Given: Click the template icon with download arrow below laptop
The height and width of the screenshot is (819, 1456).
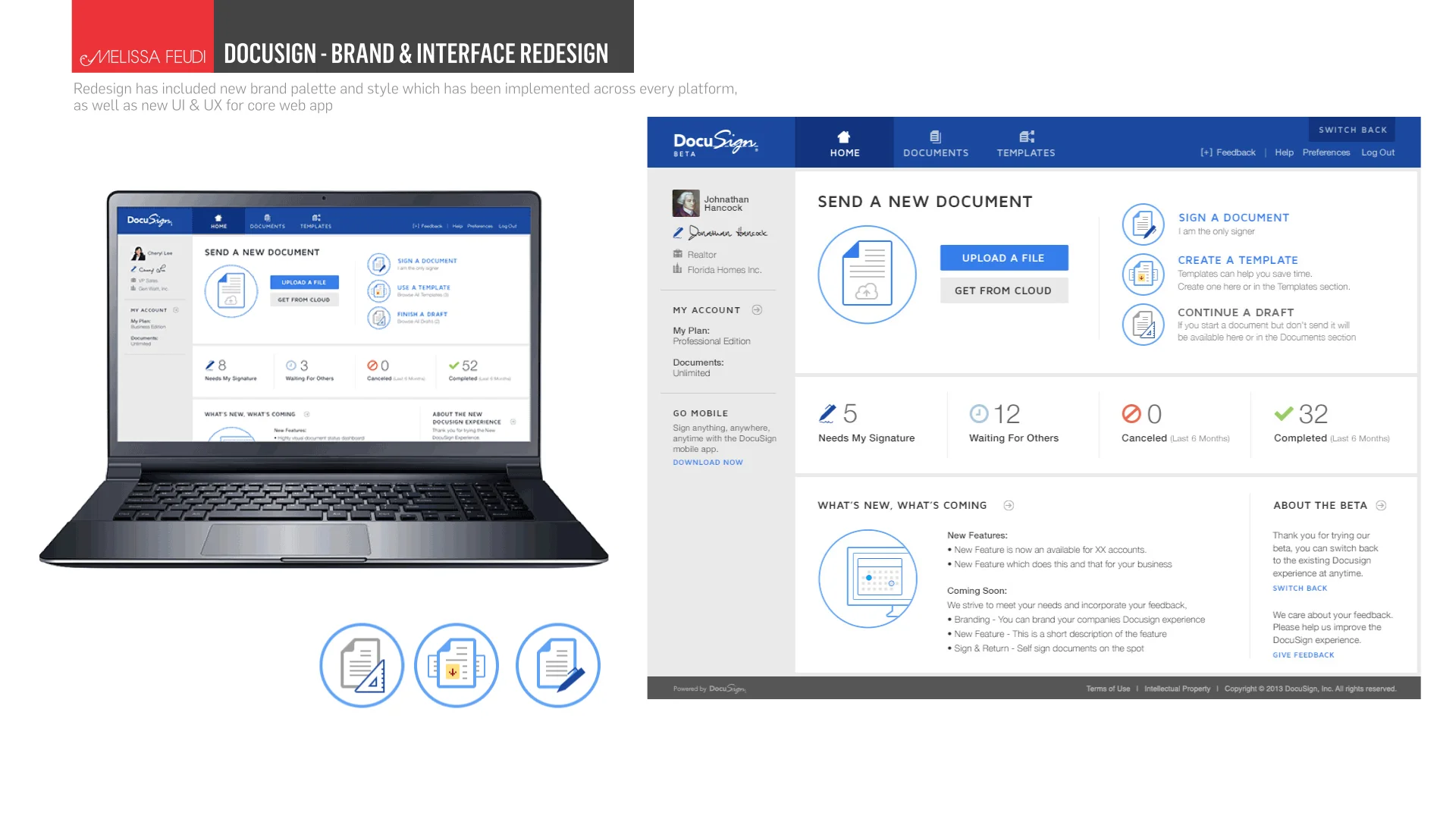Looking at the screenshot, I should (457, 665).
